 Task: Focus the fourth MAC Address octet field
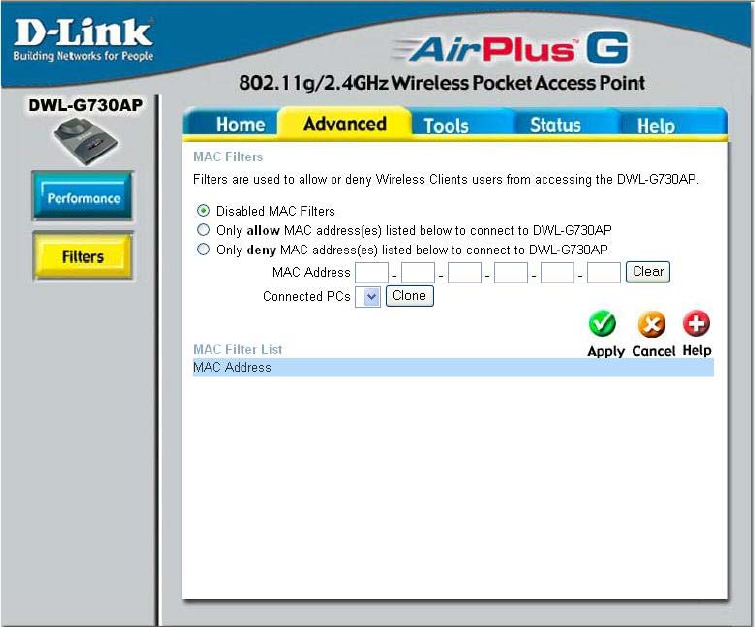[511, 273]
